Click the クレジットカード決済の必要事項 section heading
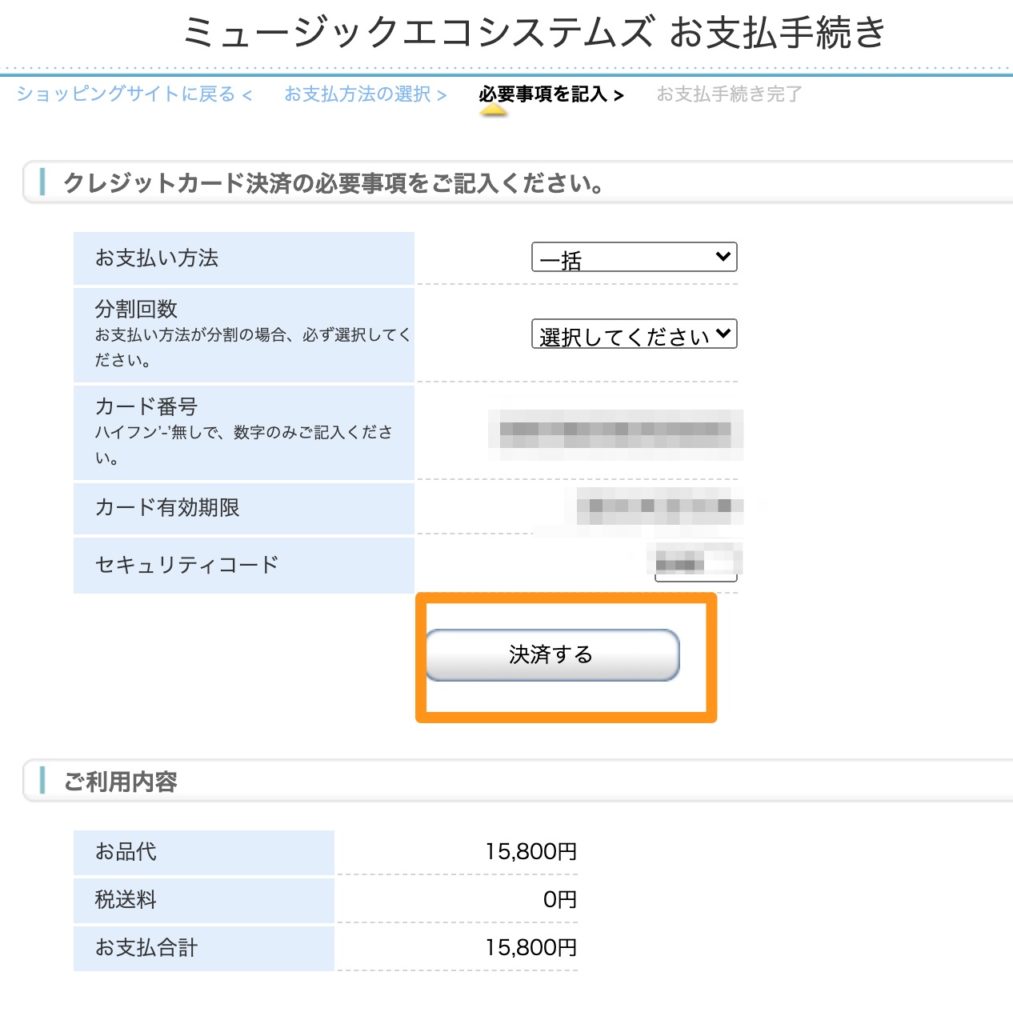The image size is (1013, 1024). [x=333, y=184]
